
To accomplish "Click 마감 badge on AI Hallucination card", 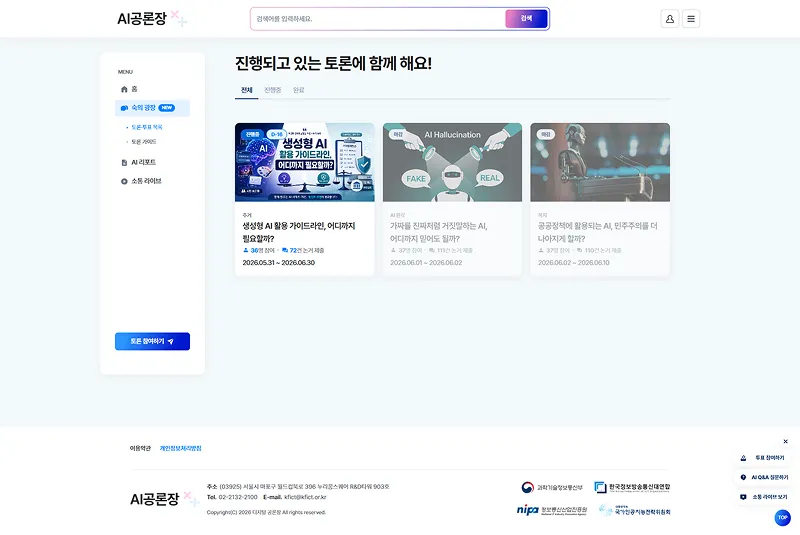I will pyautogui.click(x=398, y=134).
